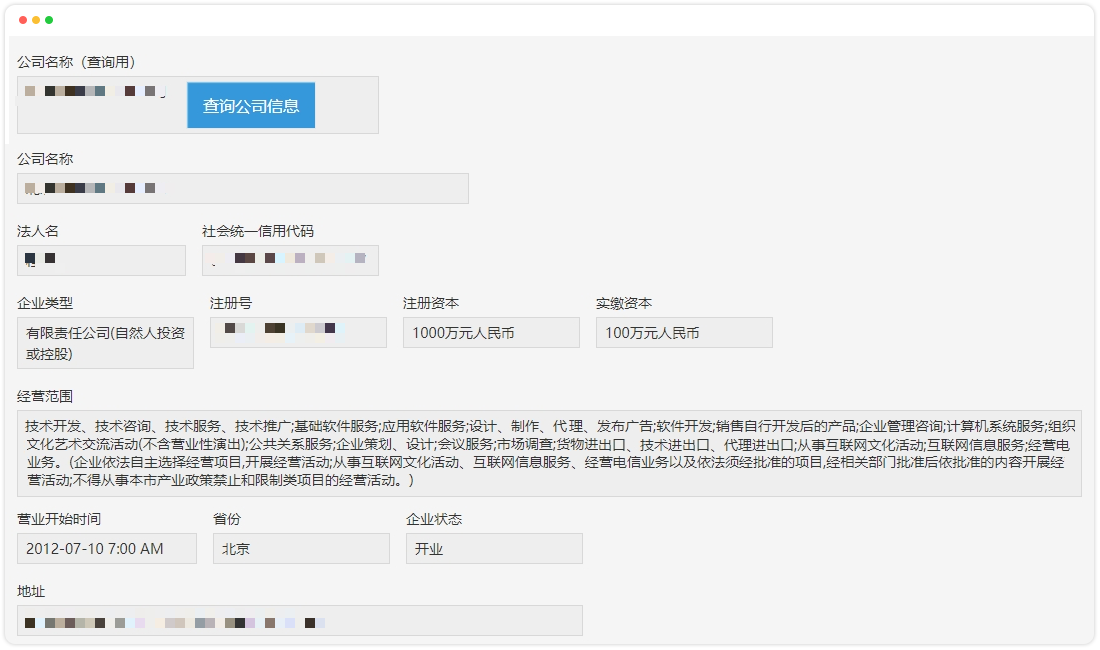Select the 公司名称 field
This screenshot has height=650, width=1100.
point(243,189)
